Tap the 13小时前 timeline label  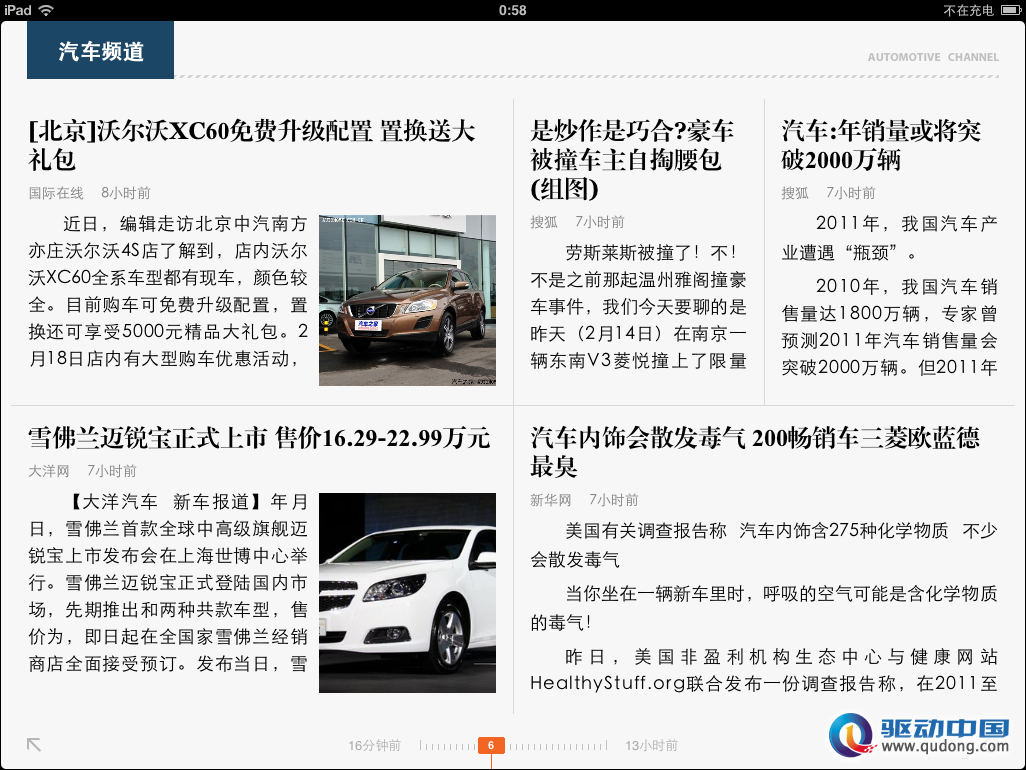tap(651, 745)
